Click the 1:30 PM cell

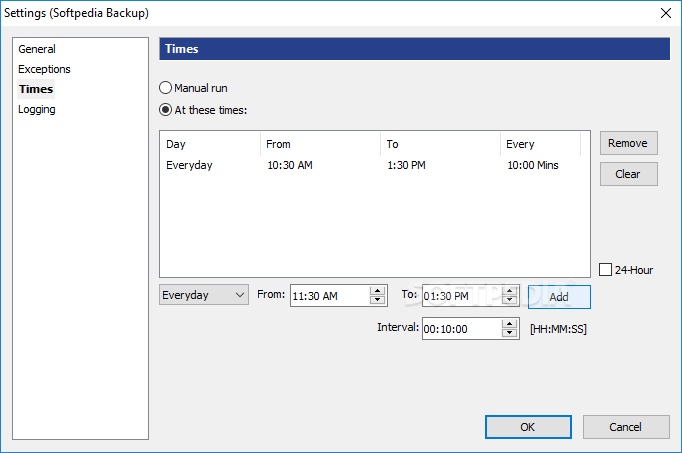tap(406, 165)
